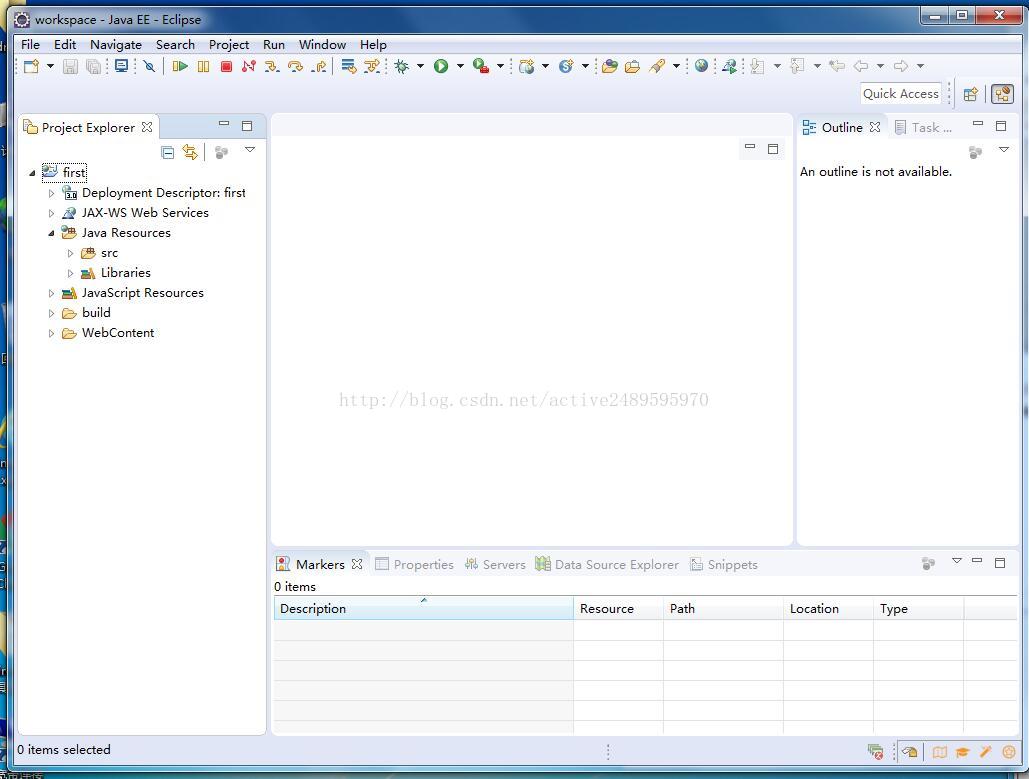1029x779 pixels.
Task: Click the Drop to Frame icon
Action: [348, 66]
